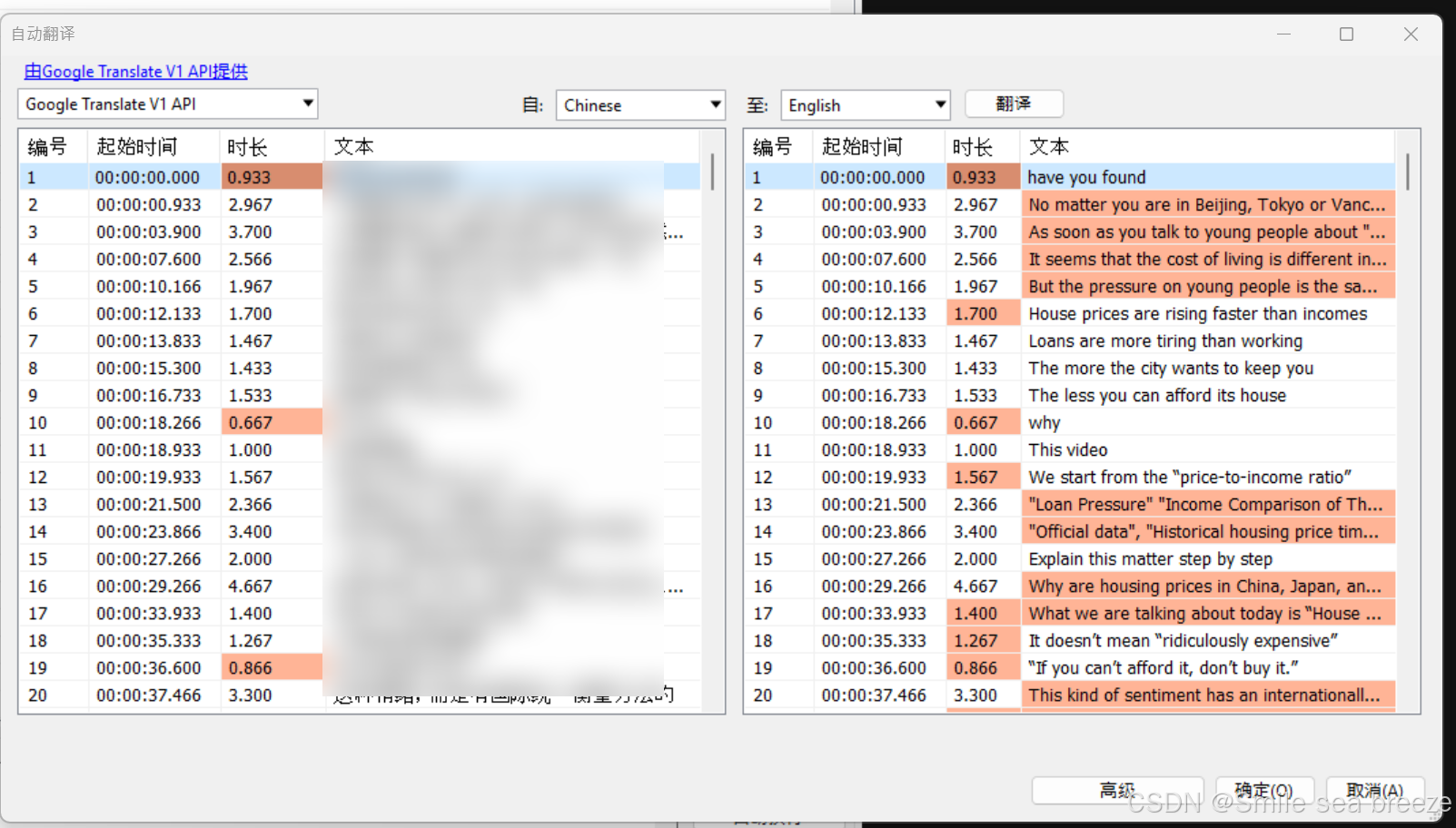The image size is (1456, 828).
Task: Close the 自动翻译 dialog window
Action: [x=1411, y=34]
